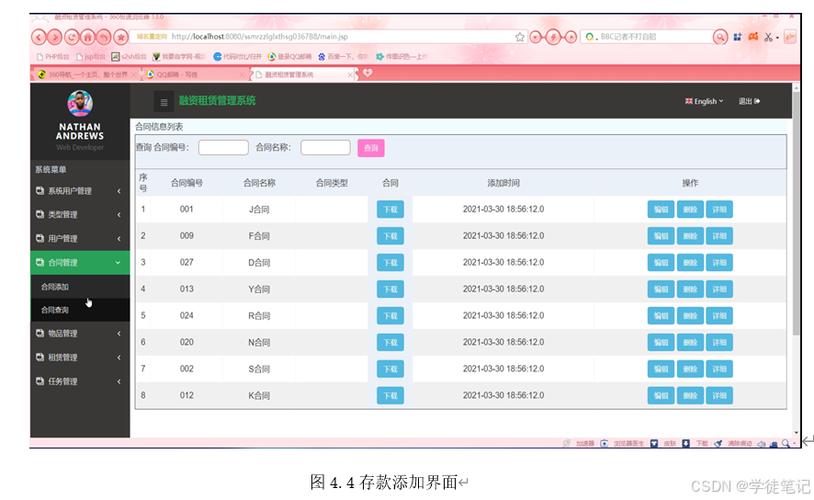Click the pink 查询 search button

371,148
